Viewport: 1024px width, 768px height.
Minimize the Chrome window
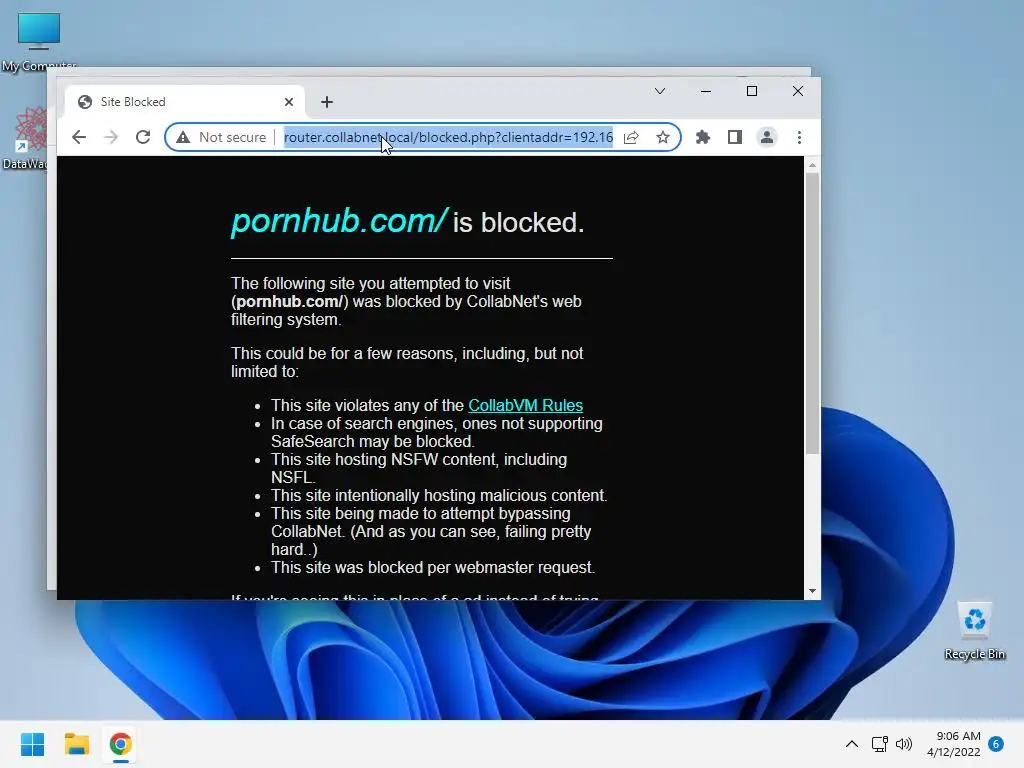[706, 91]
